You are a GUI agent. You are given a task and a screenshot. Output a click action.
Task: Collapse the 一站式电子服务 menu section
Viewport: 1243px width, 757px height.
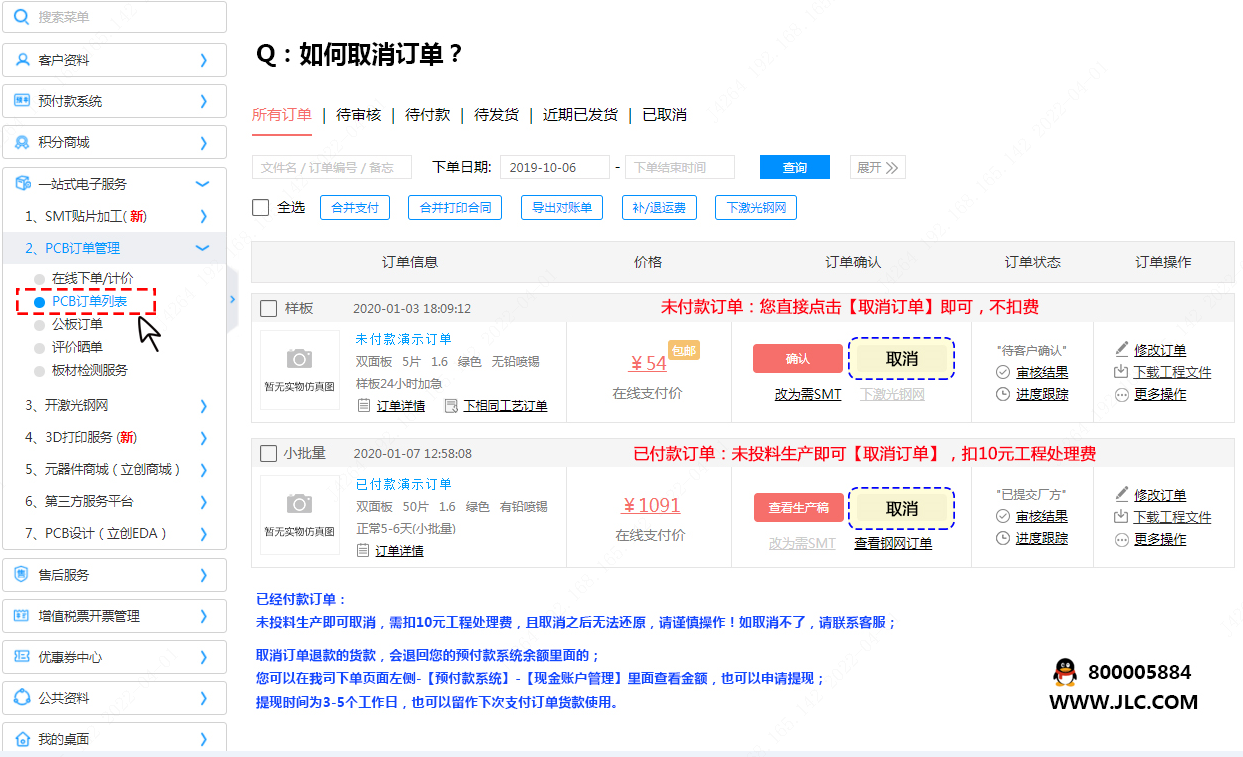tap(202, 184)
